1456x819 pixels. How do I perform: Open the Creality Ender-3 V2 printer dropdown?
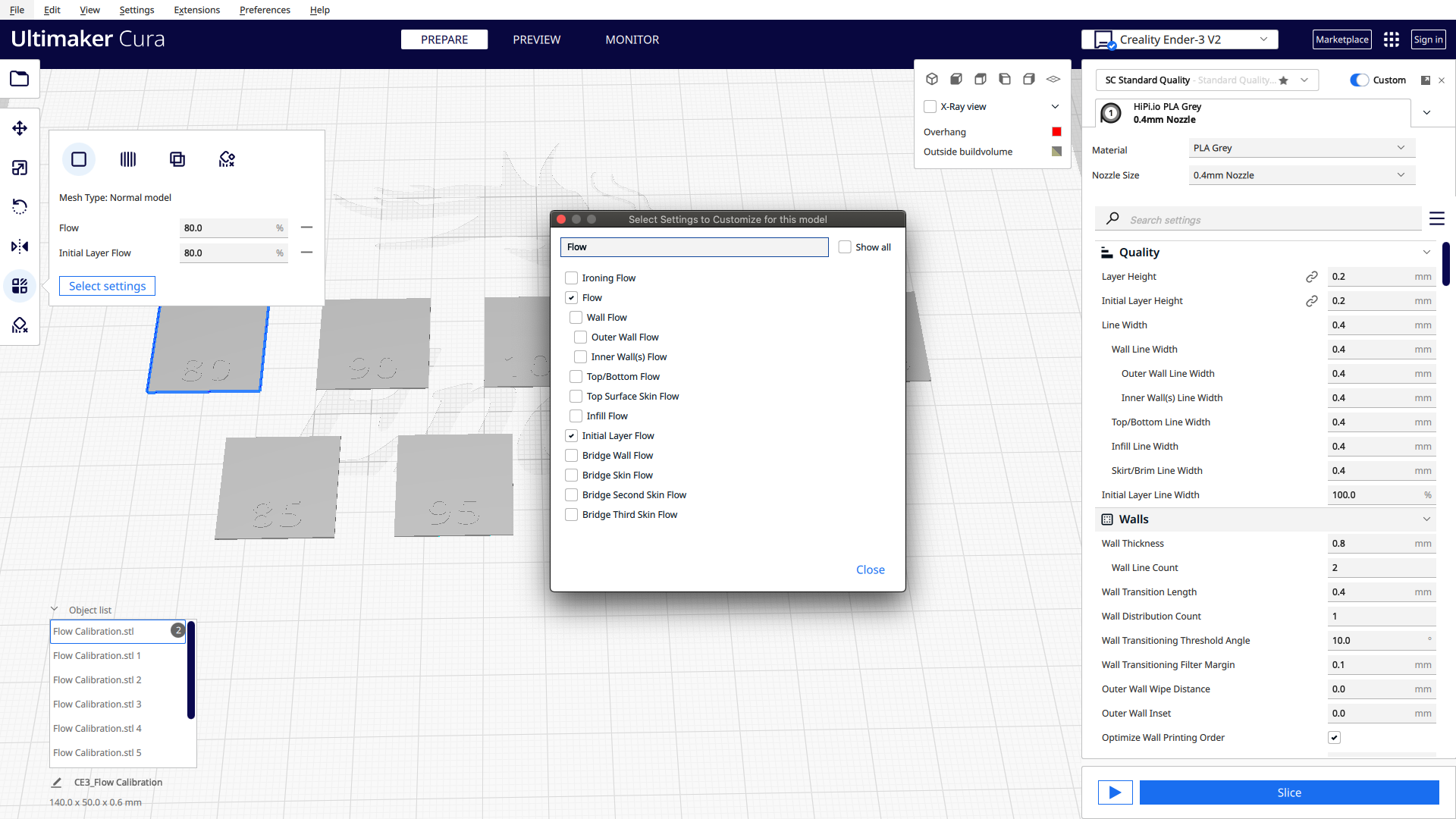pos(1180,39)
